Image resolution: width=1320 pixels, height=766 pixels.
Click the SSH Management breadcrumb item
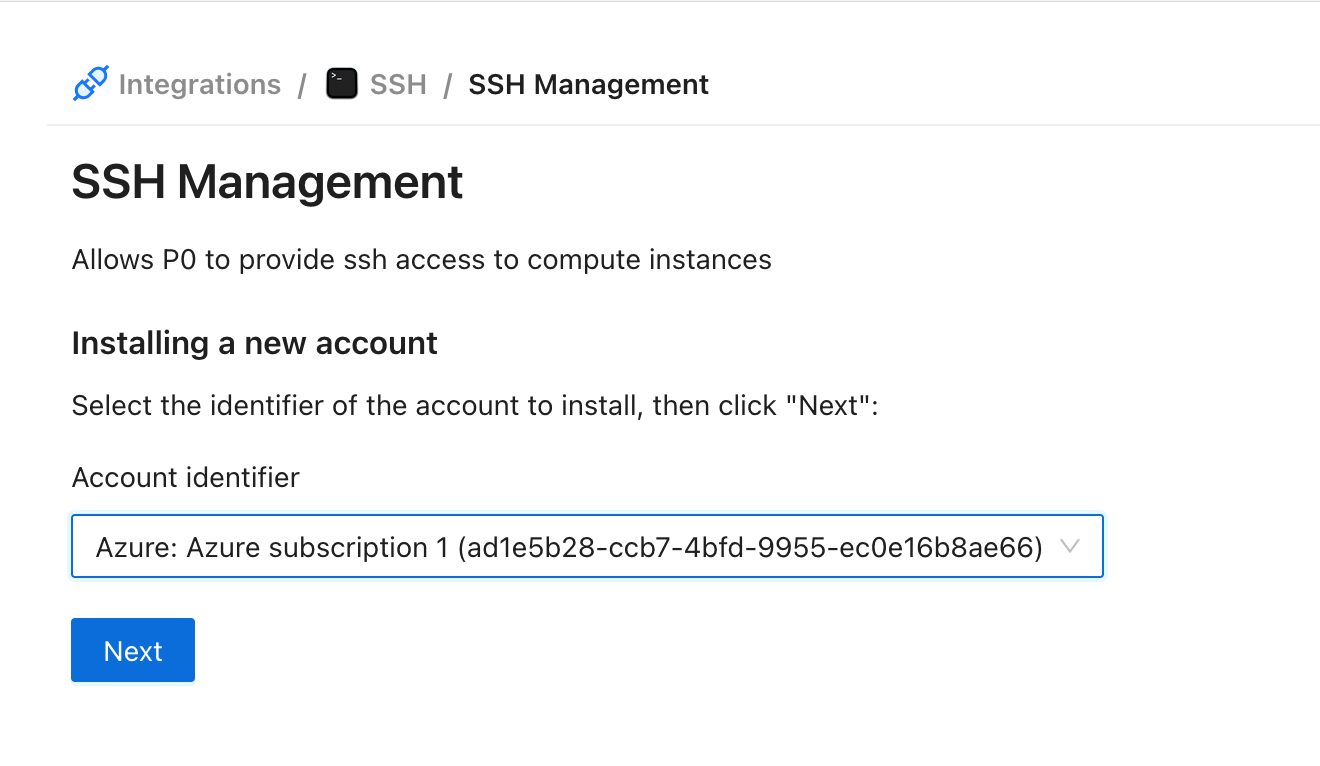pyautogui.click(x=588, y=85)
